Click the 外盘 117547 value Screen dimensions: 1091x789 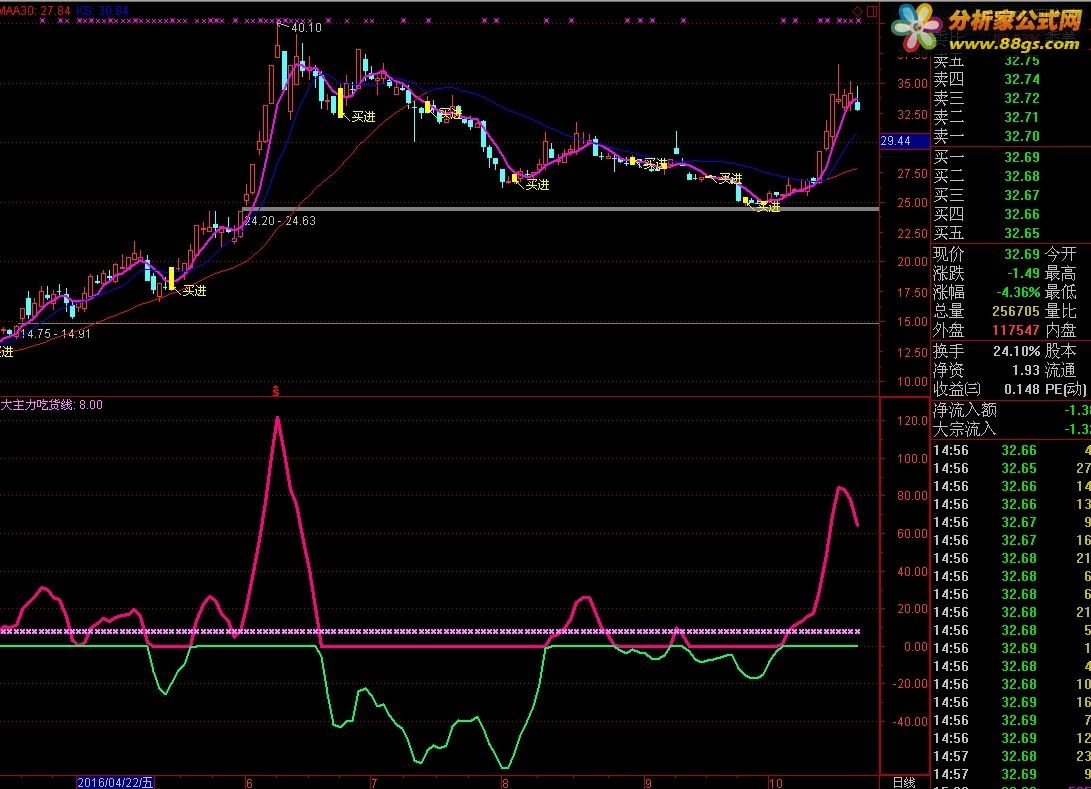pos(1015,330)
